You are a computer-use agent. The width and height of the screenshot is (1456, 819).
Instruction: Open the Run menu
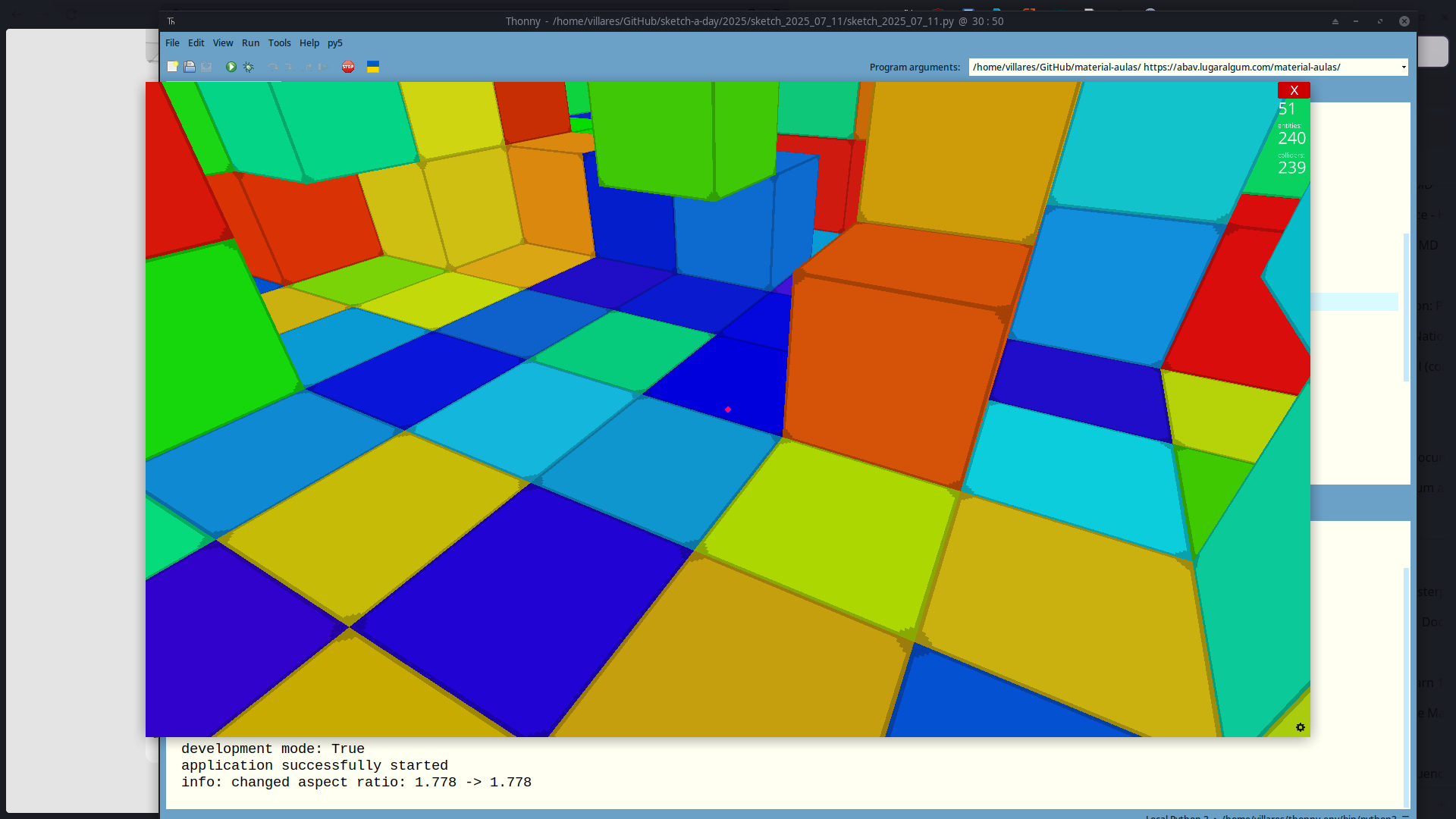point(250,43)
